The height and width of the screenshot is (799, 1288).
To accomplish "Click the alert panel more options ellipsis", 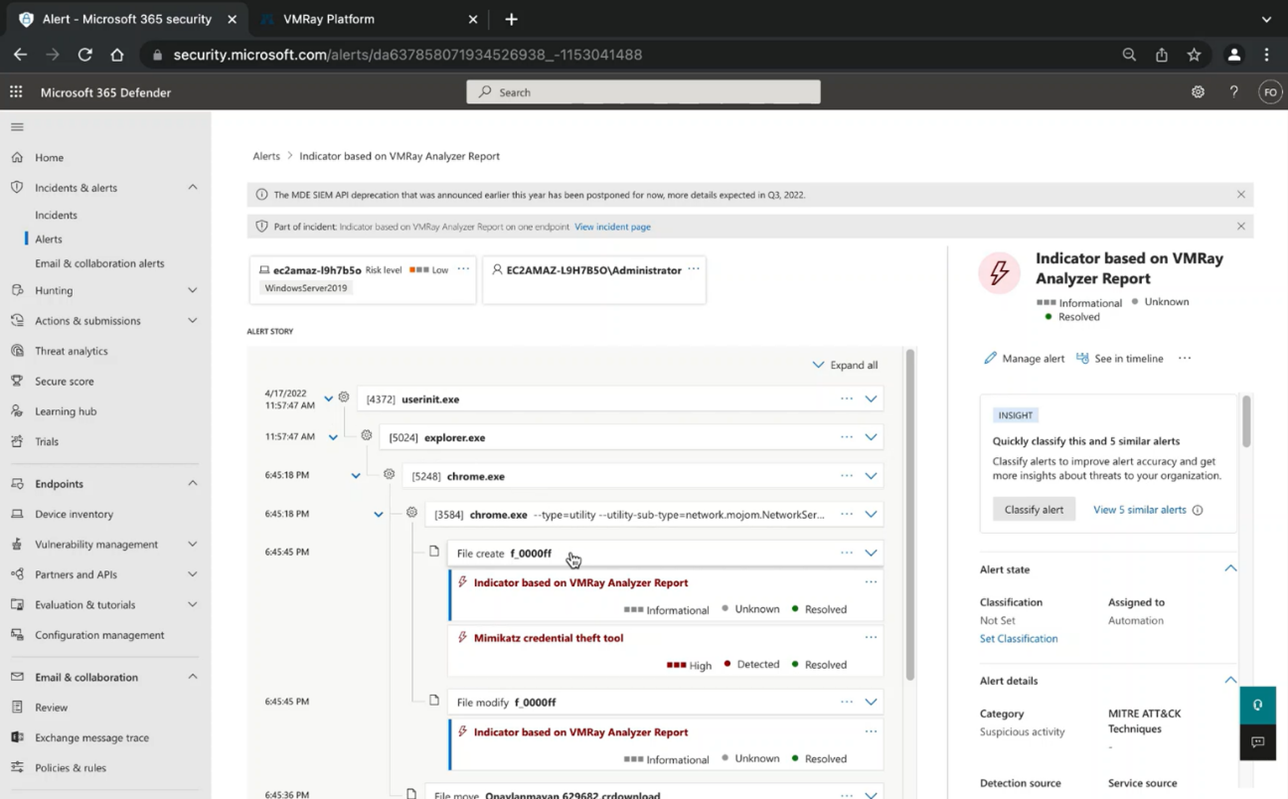I will [x=1184, y=358].
